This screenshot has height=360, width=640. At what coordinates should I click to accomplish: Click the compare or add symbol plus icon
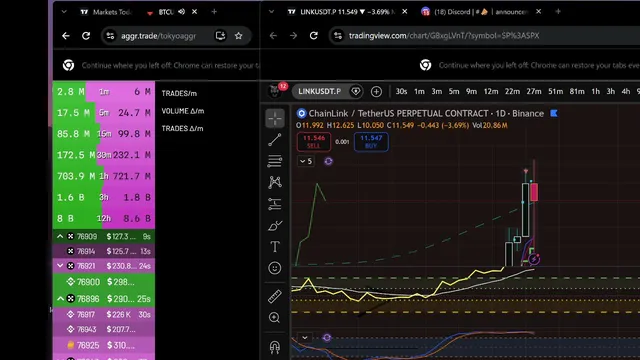coord(376,91)
